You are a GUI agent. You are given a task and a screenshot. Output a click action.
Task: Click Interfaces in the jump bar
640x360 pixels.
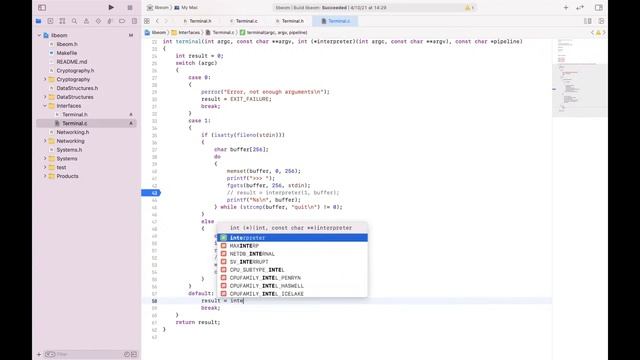[186, 32]
